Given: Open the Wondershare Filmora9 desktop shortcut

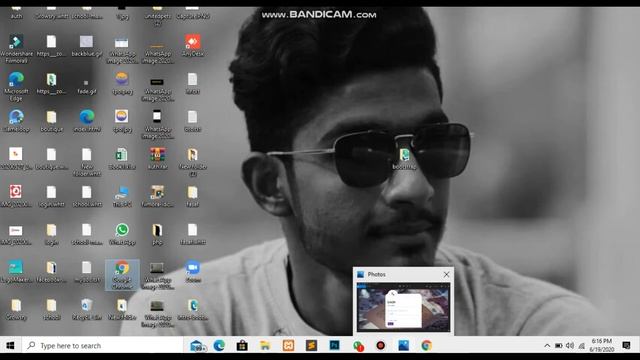Looking at the screenshot, I should click(16, 49).
